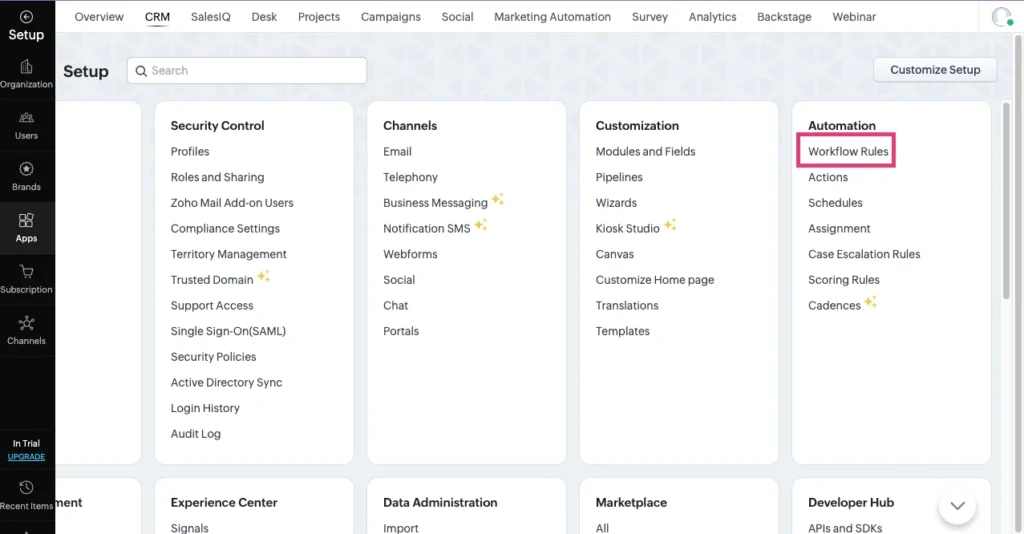Switch to the Marketing Automation tab

tap(552, 17)
